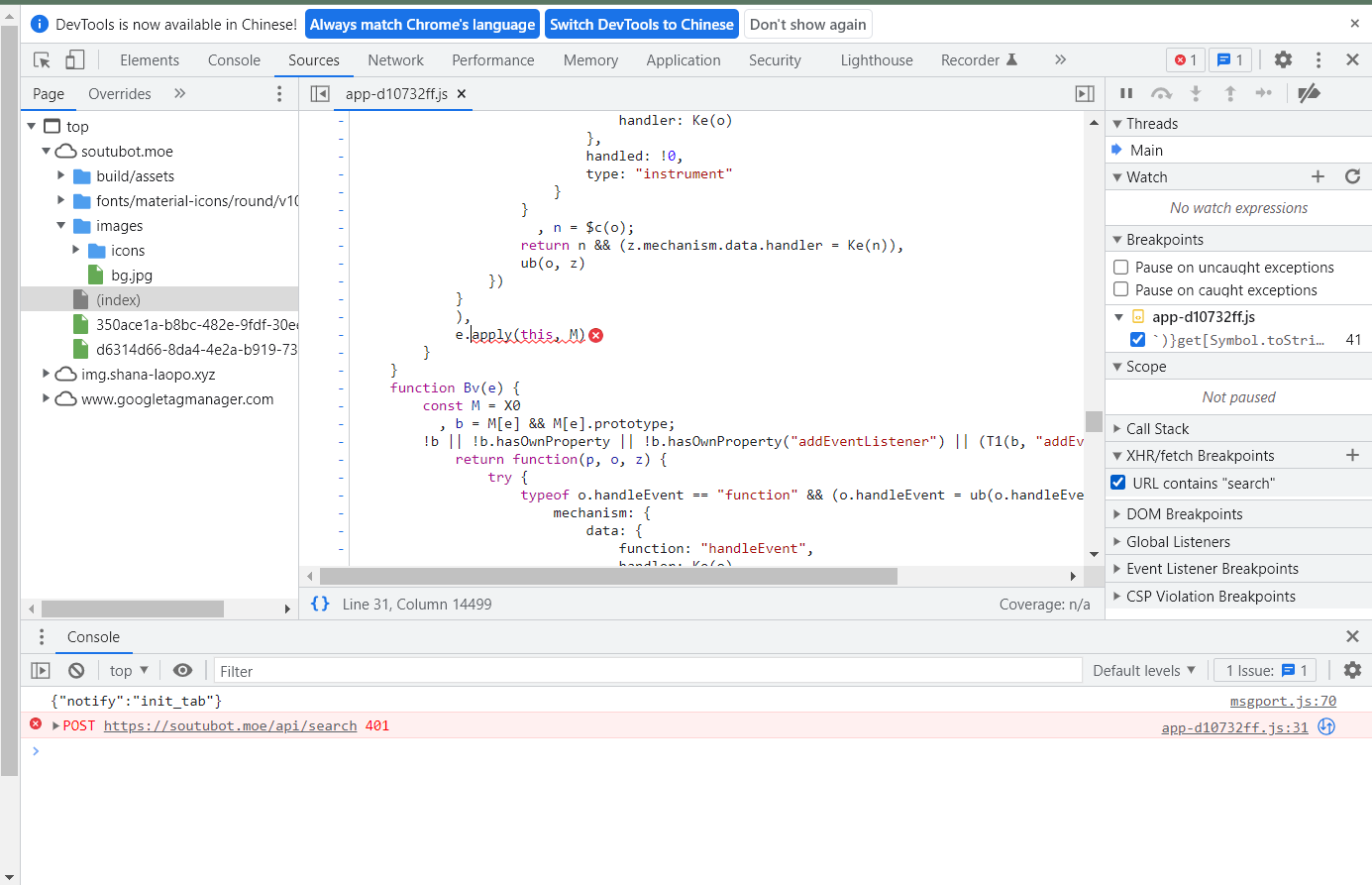
Task: Switch to the Elements tab
Action: [x=150, y=60]
